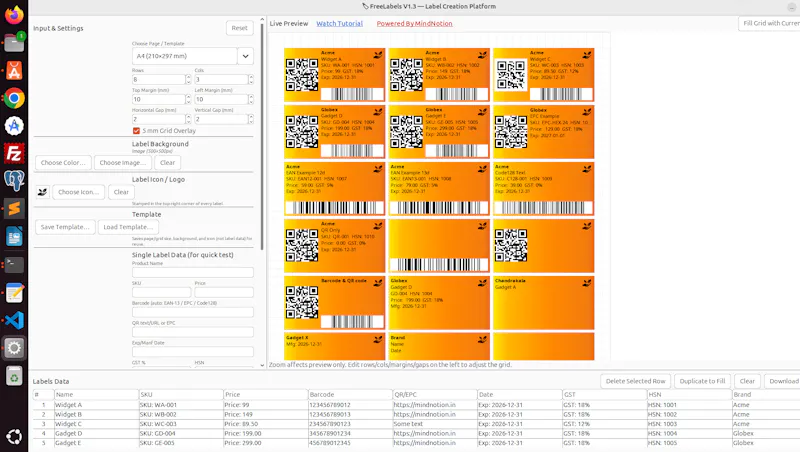The width and height of the screenshot is (800, 452).
Task: Open FileZilla dock icon
Action: (x=14, y=153)
